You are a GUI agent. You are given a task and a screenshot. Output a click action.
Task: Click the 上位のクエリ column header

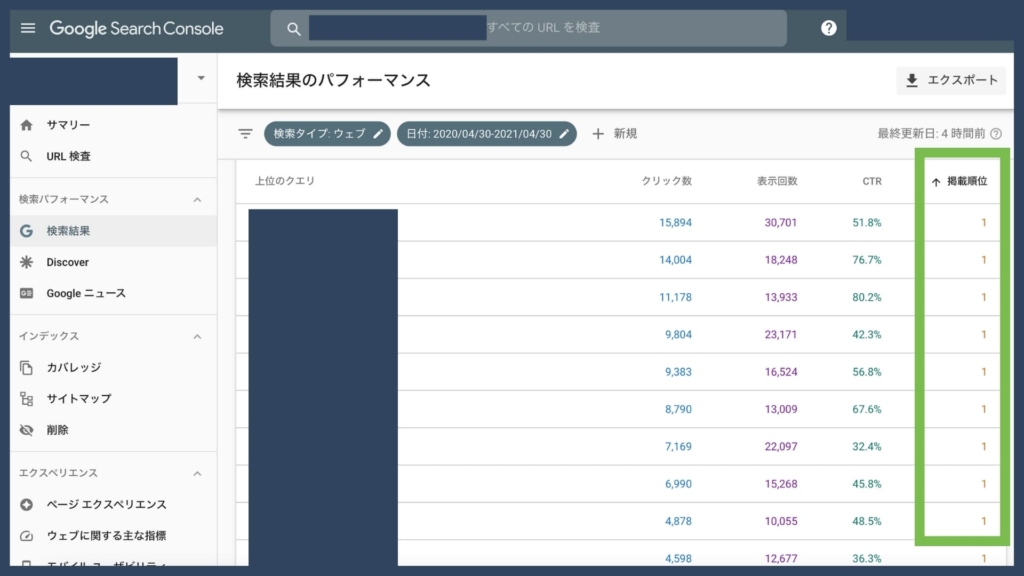285,181
